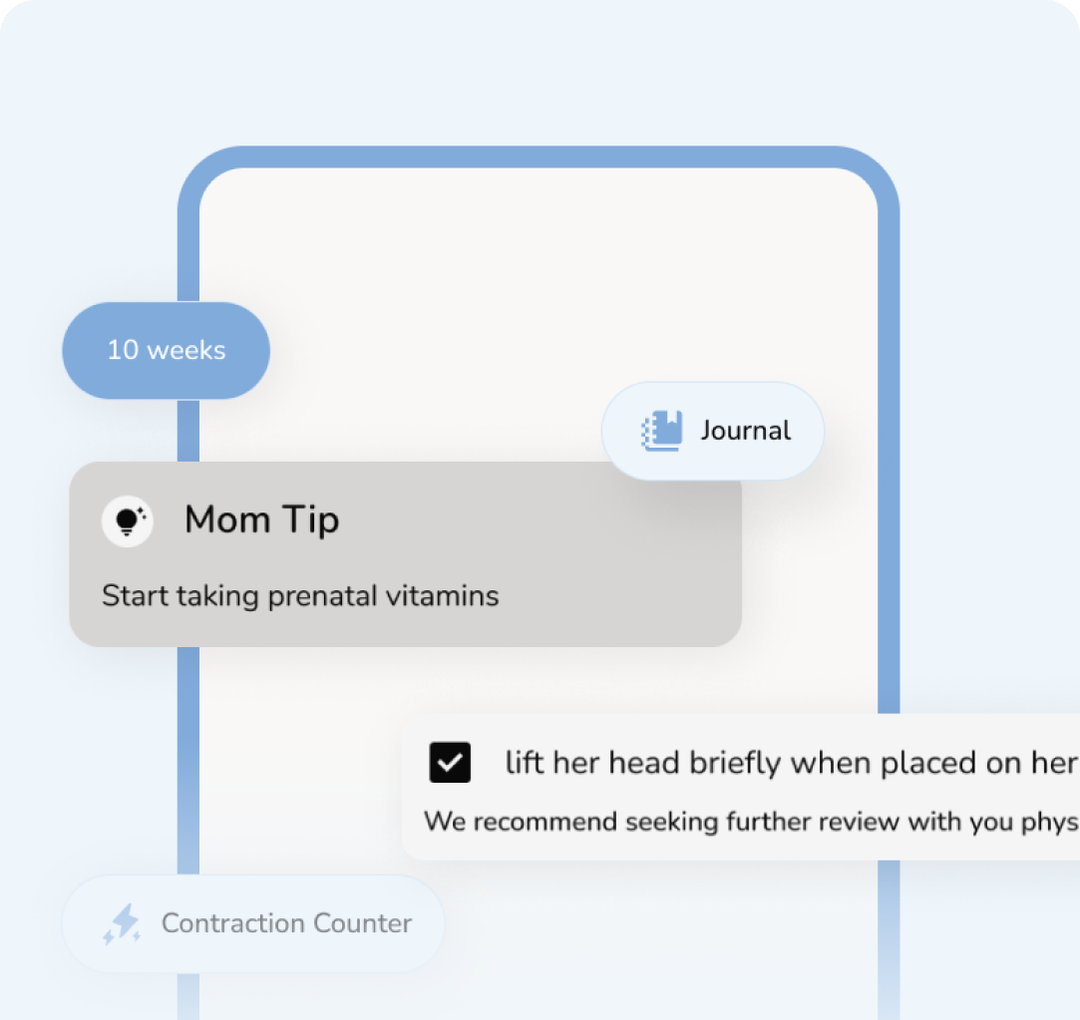Click the We recommend seeking further review note
Image resolution: width=1080 pixels, height=1020 pixels.
(750, 822)
